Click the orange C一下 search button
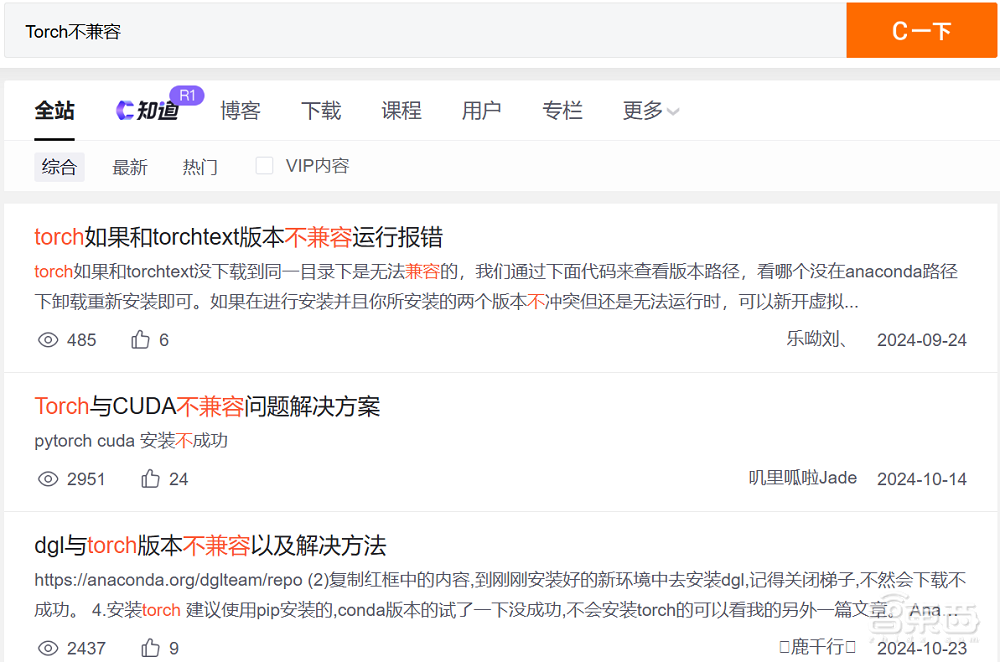The height and width of the screenshot is (662, 1000). point(922,31)
